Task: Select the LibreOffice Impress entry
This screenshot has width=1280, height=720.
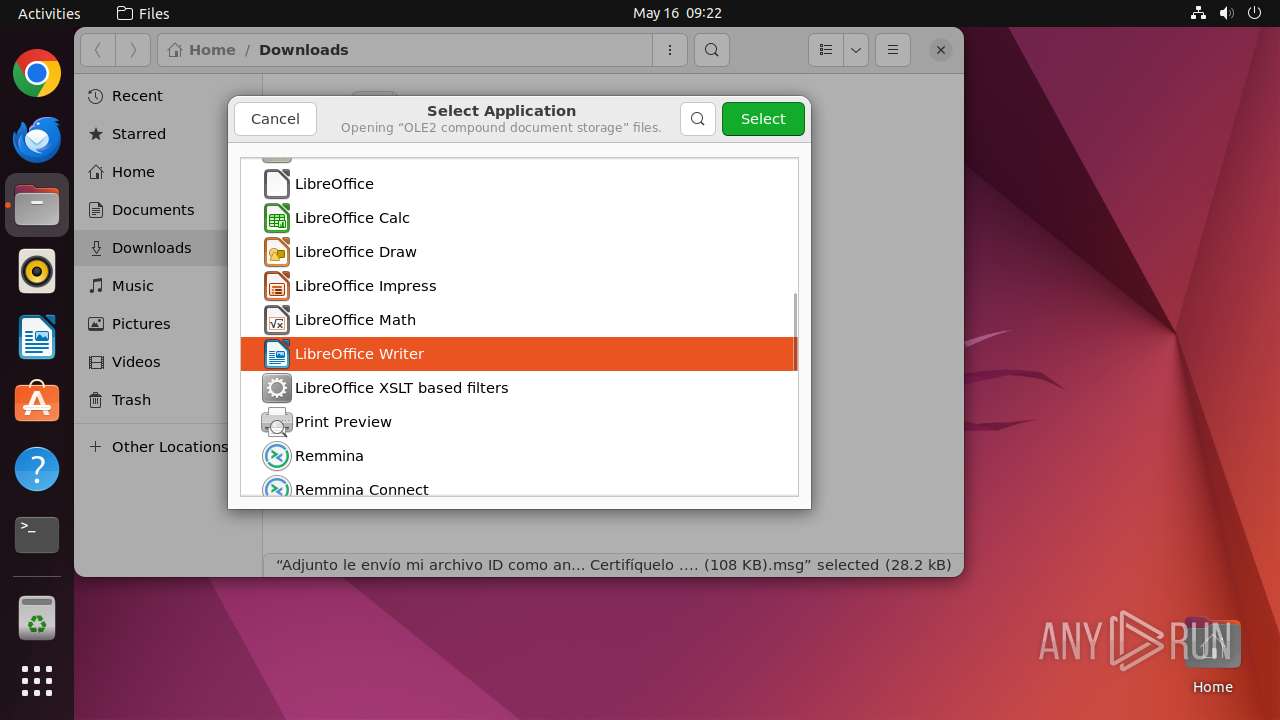Action: (519, 286)
